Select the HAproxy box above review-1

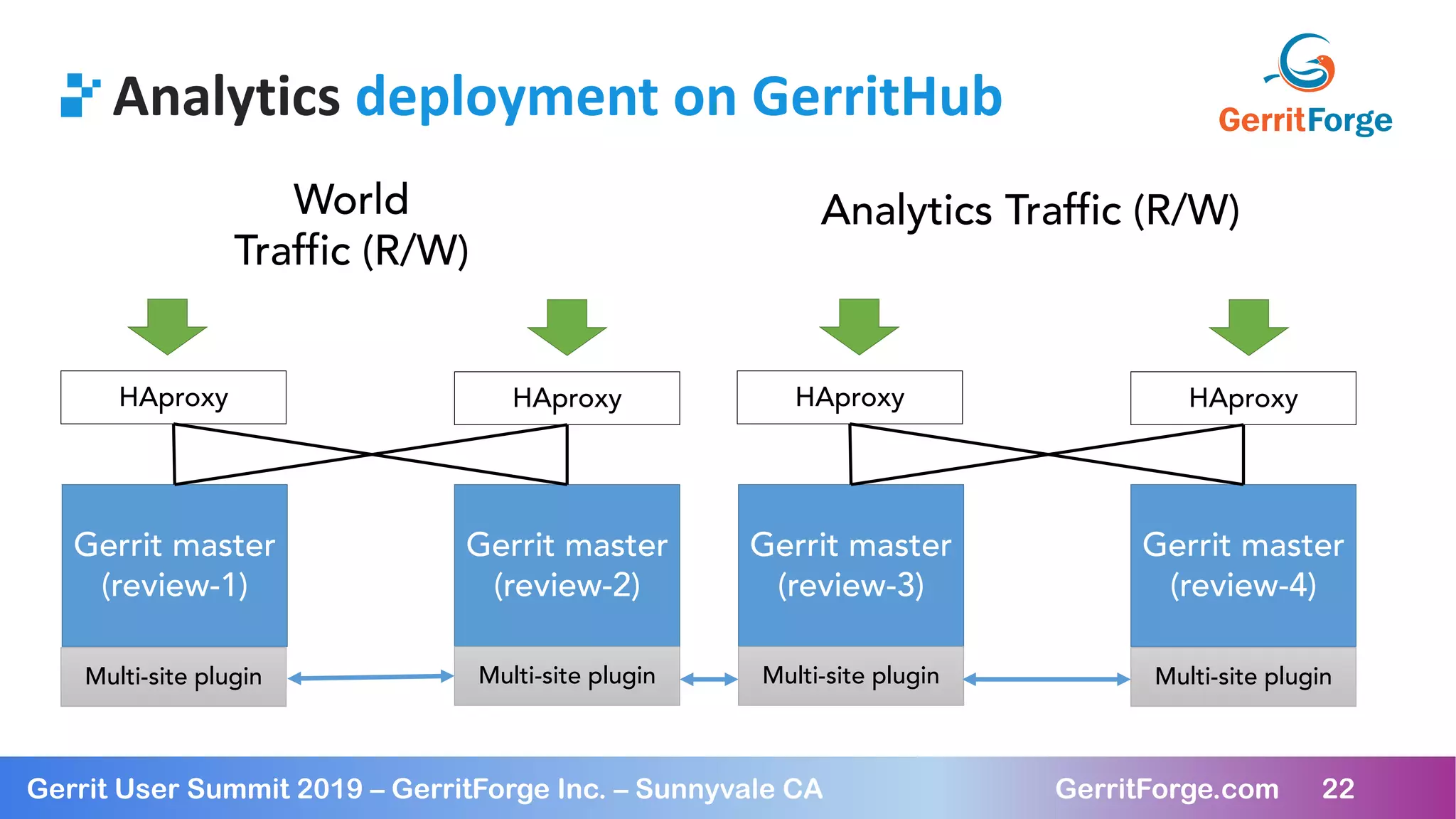pos(173,397)
